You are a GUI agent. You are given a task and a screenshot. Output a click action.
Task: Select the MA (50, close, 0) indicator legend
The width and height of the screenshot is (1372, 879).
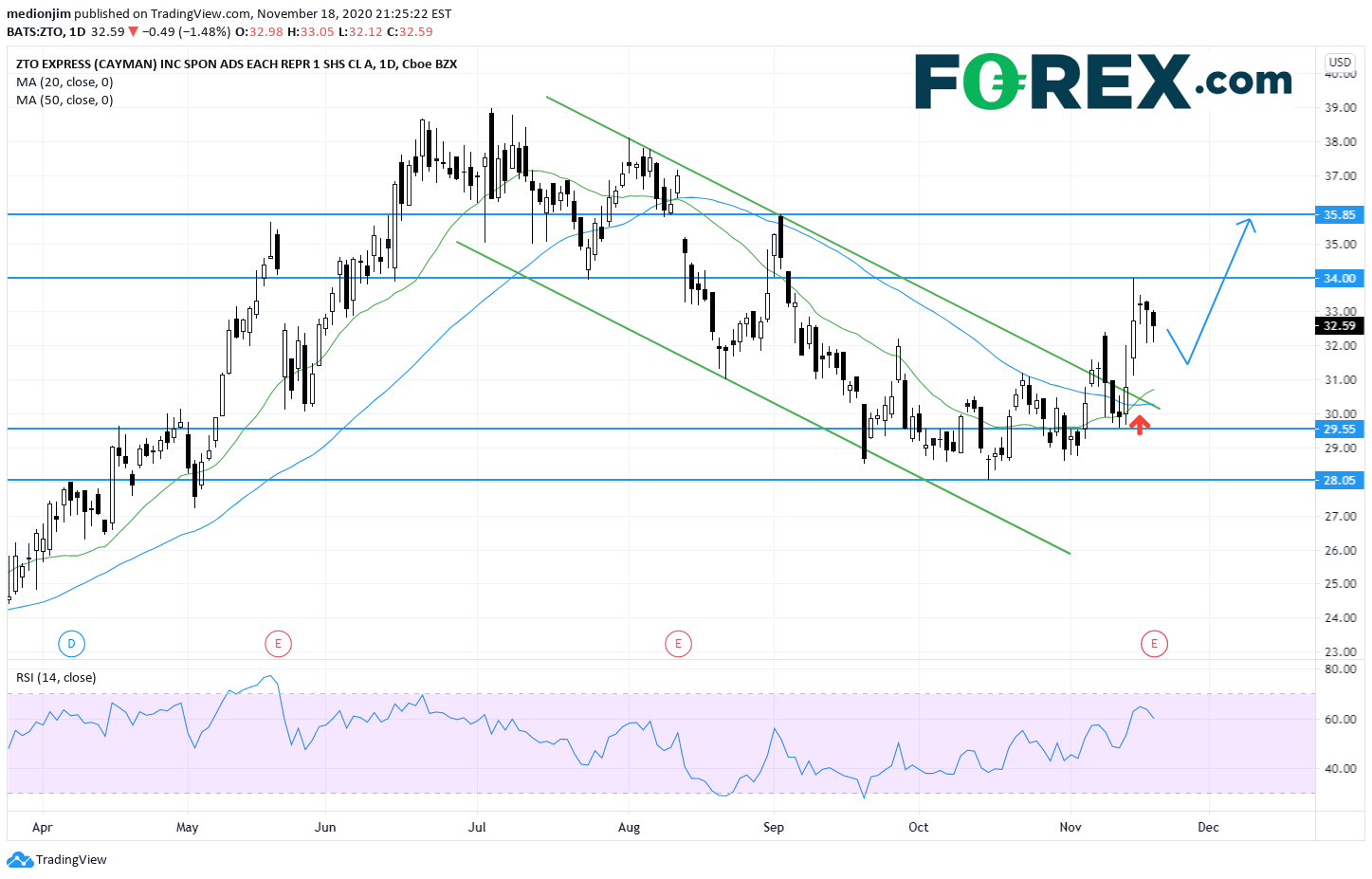(64, 101)
